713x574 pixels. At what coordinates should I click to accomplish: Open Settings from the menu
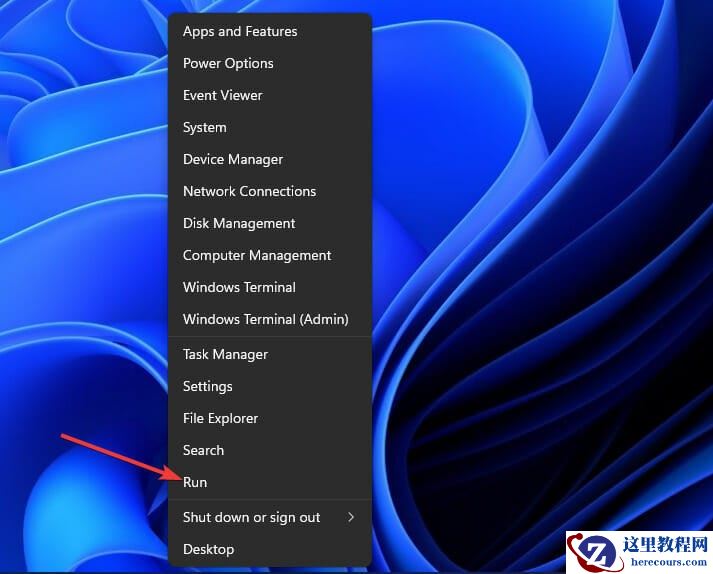coord(270,386)
